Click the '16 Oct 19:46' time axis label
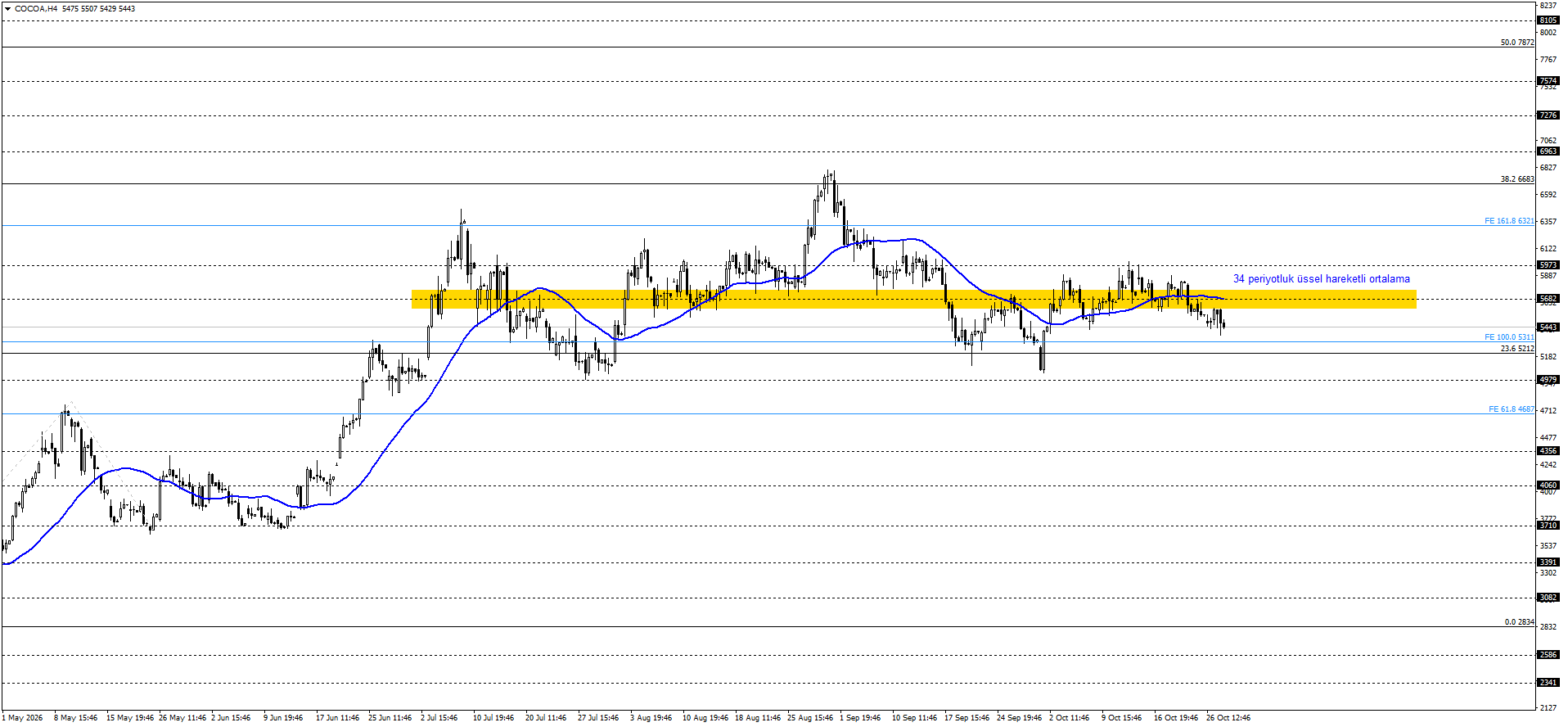Image resolution: width=1568 pixels, height=727 pixels. coord(1176,718)
